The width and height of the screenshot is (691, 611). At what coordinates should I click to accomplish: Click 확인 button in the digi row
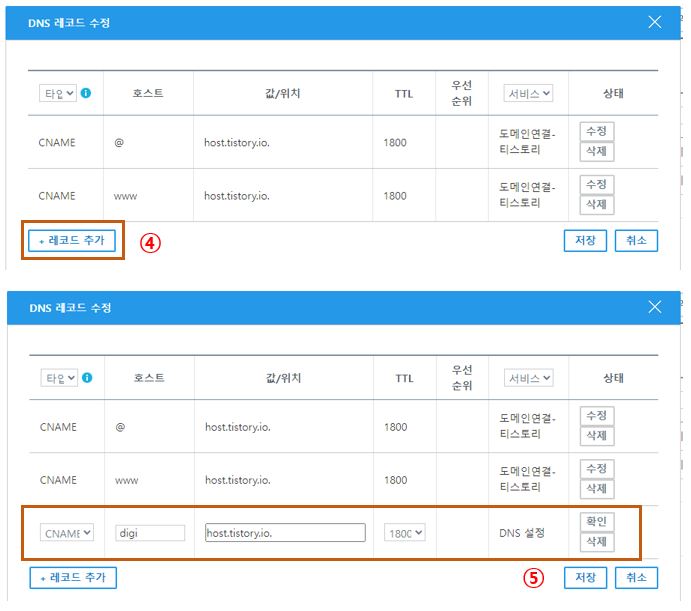pyautogui.click(x=597, y=522)
